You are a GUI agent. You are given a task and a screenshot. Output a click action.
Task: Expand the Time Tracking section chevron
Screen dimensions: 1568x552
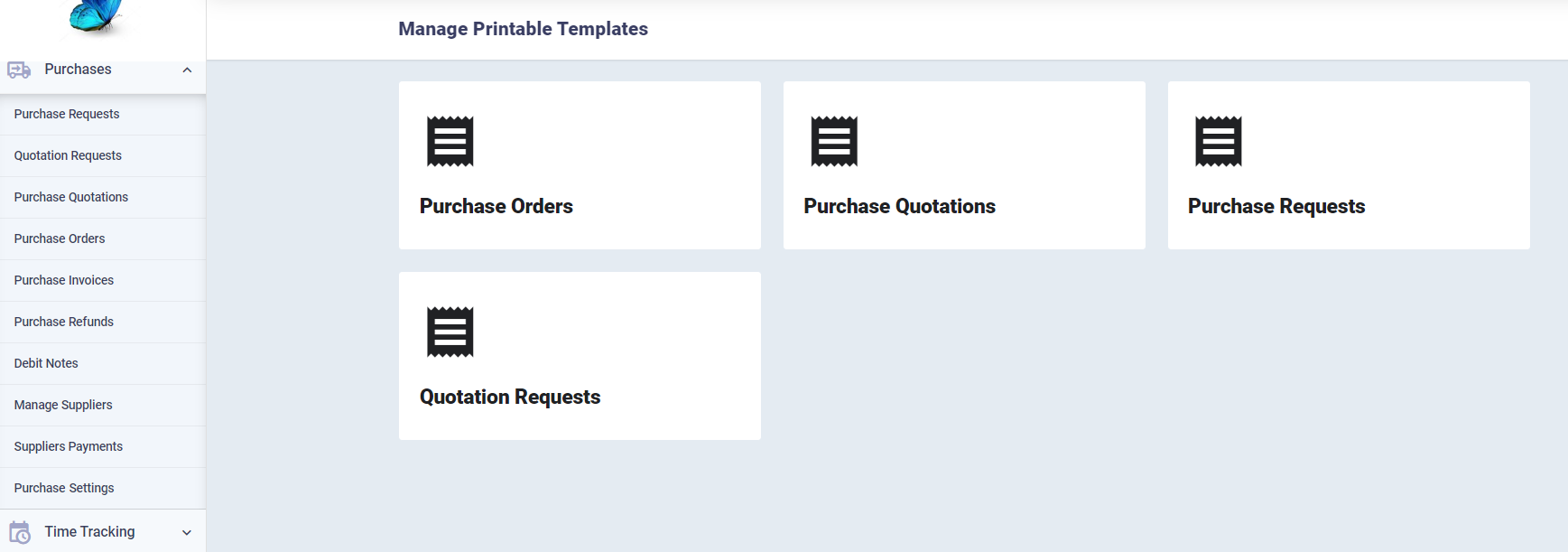pos(187,532)
